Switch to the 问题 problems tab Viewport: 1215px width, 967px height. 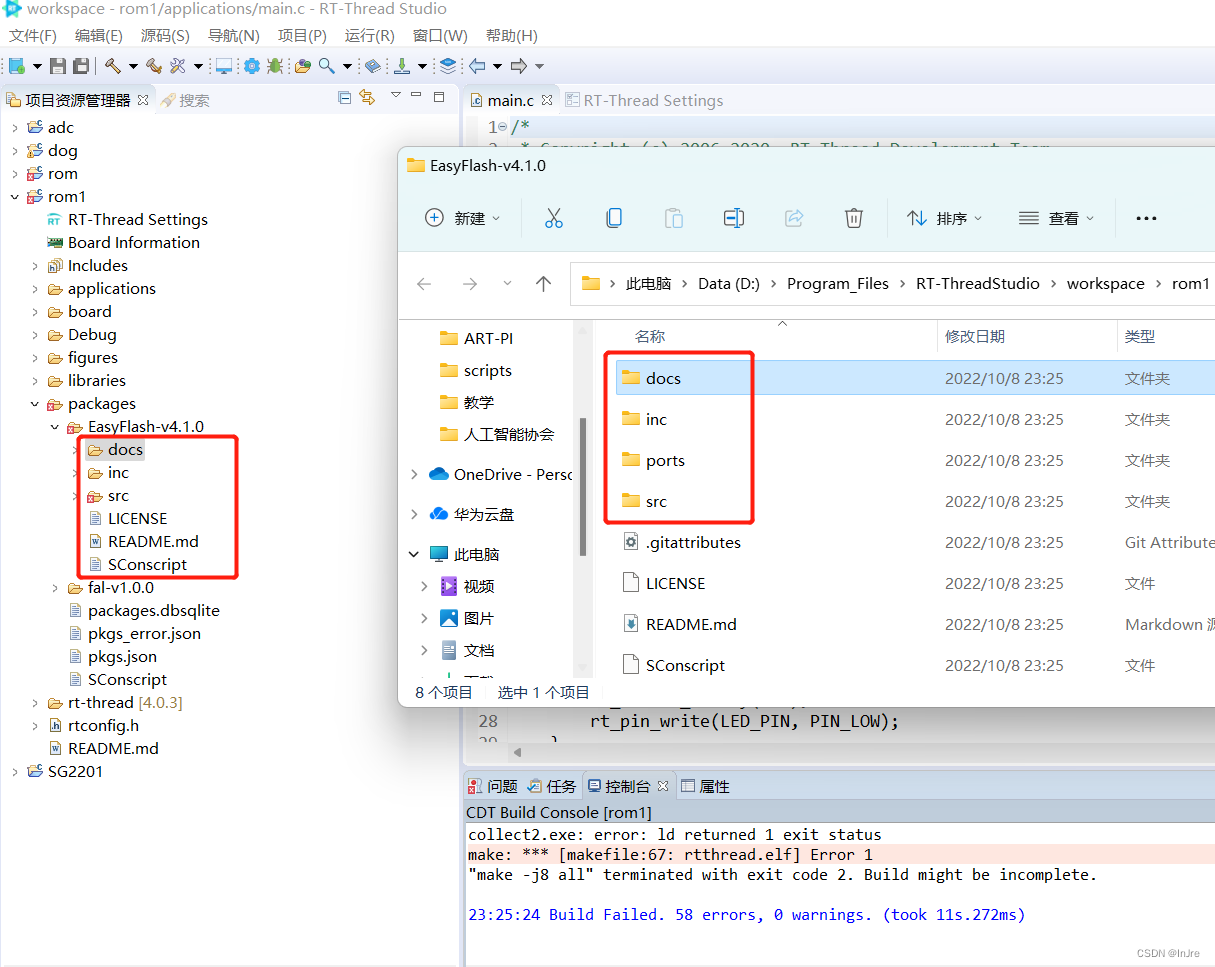pos(493,787)
